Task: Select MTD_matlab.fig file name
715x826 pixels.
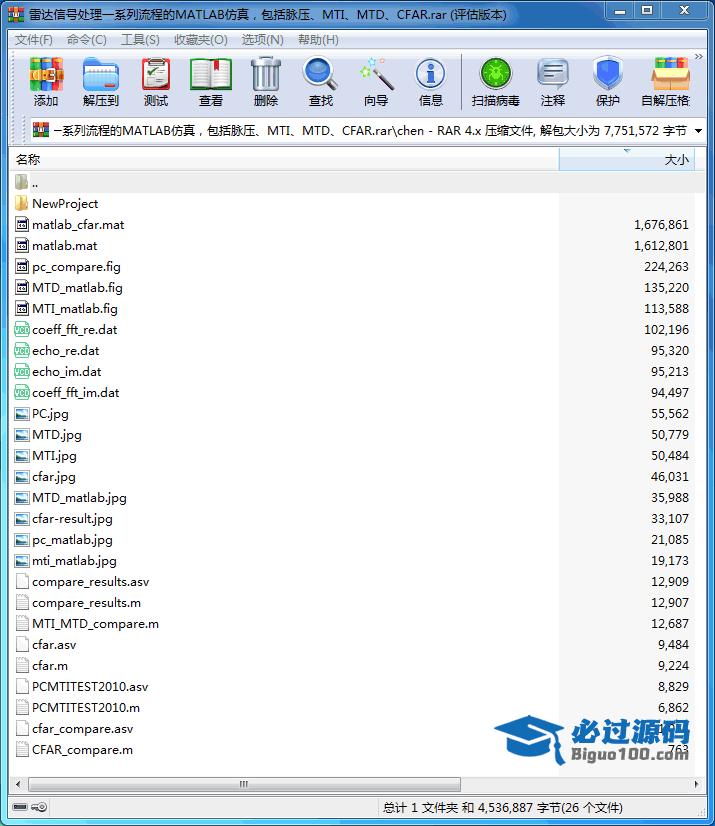Action: tap(77, 288)
